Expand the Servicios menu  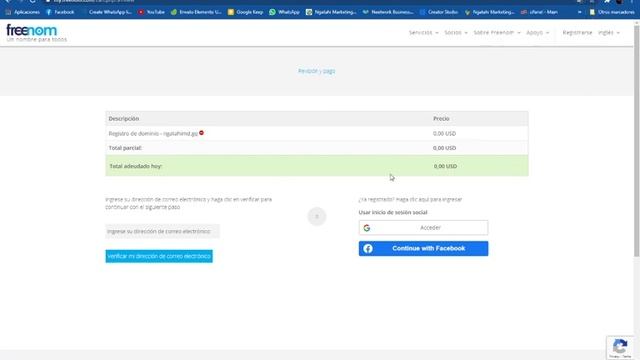point(424,32)
